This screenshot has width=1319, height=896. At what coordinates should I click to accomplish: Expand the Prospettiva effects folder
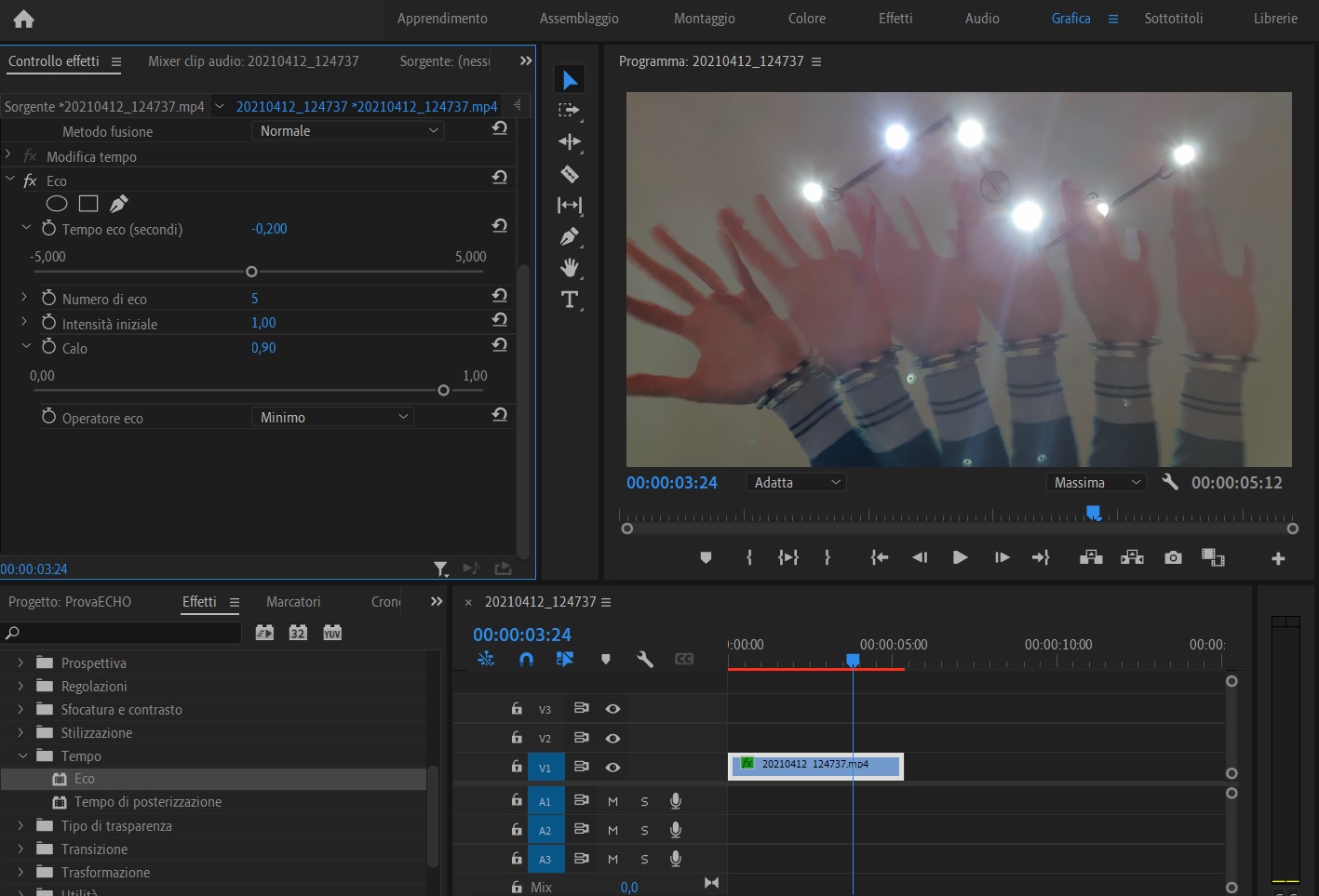pos(20,662)
